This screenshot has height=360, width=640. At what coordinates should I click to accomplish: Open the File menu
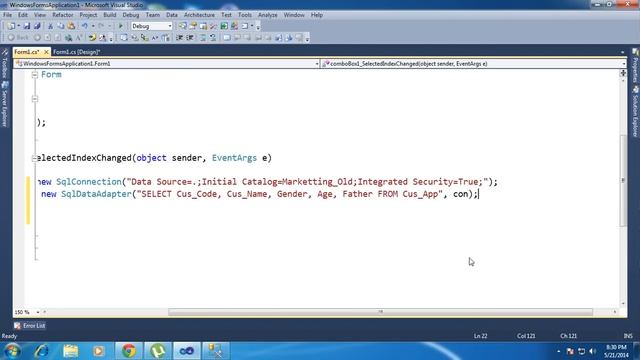7,15
